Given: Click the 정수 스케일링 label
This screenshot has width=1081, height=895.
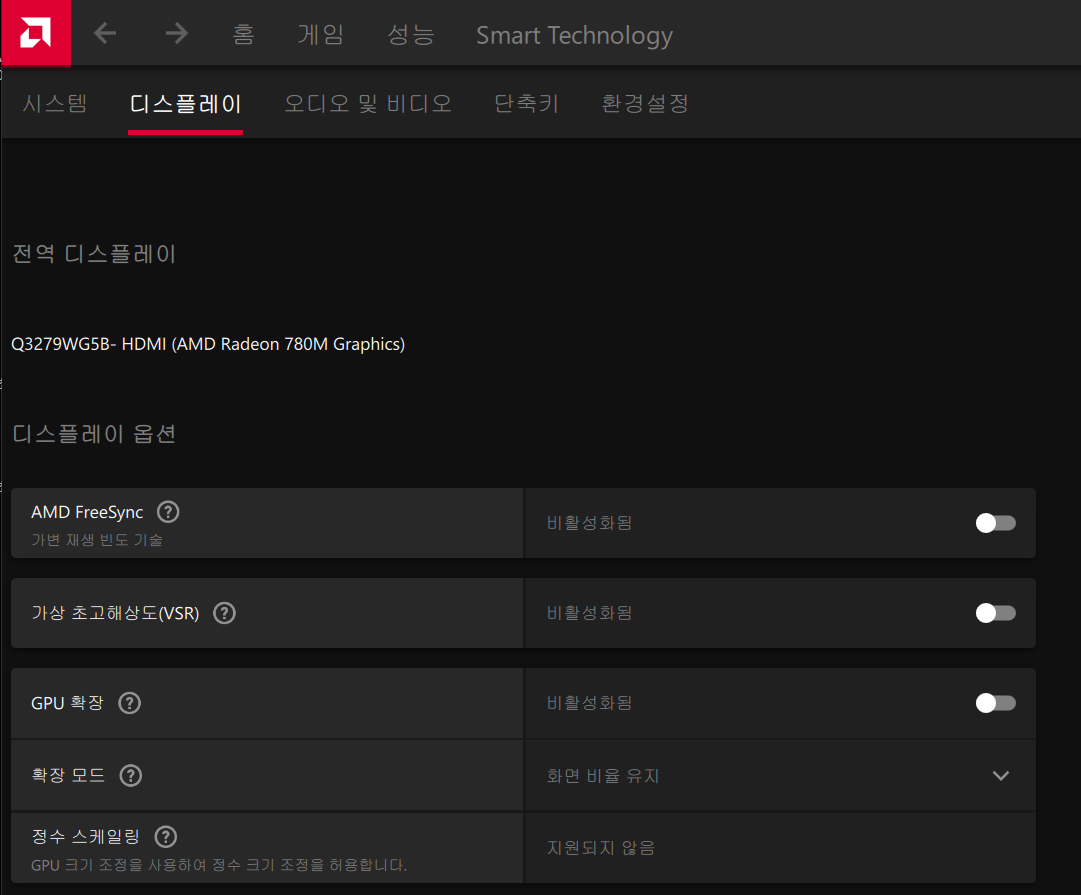Looking at the screenshot, I should (x=85, y=836).
